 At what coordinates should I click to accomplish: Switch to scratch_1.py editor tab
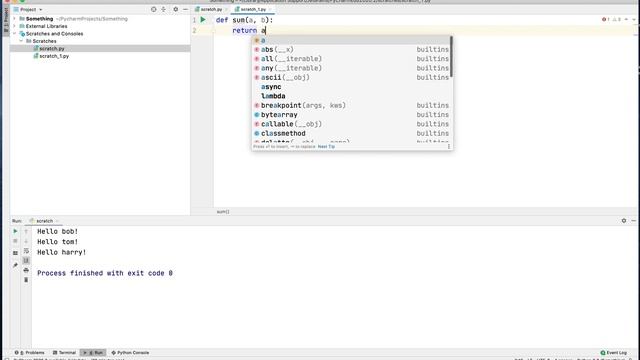(253, 9)
